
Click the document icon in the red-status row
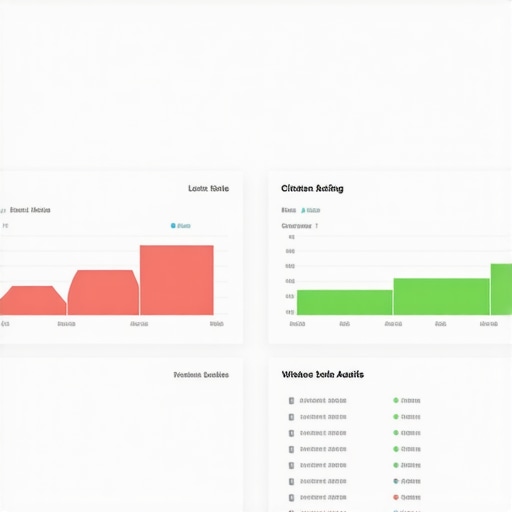pos(291,498)
